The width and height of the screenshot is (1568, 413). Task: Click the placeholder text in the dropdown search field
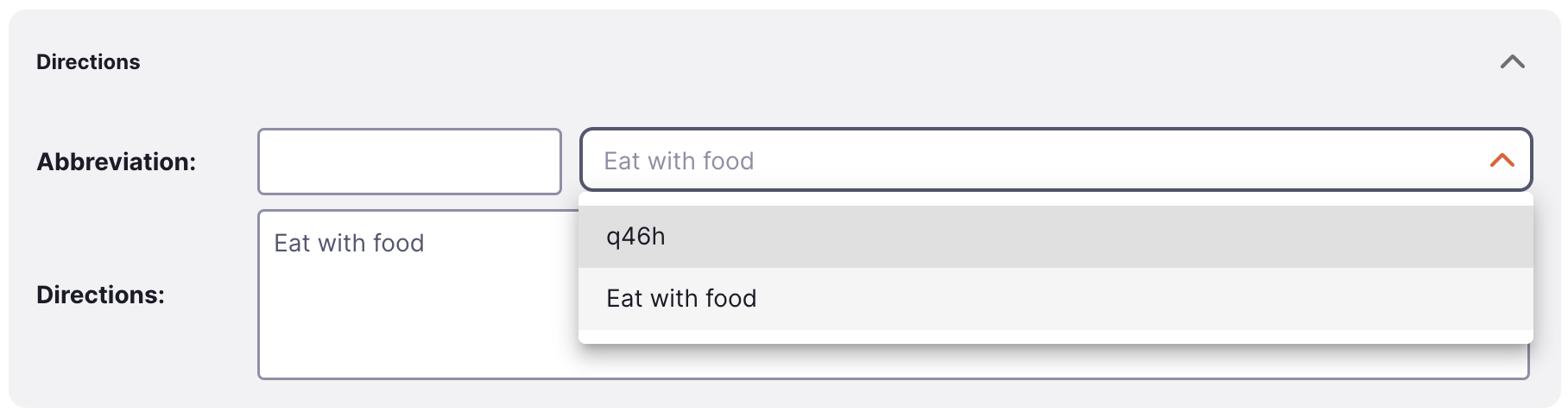(679, 162)
